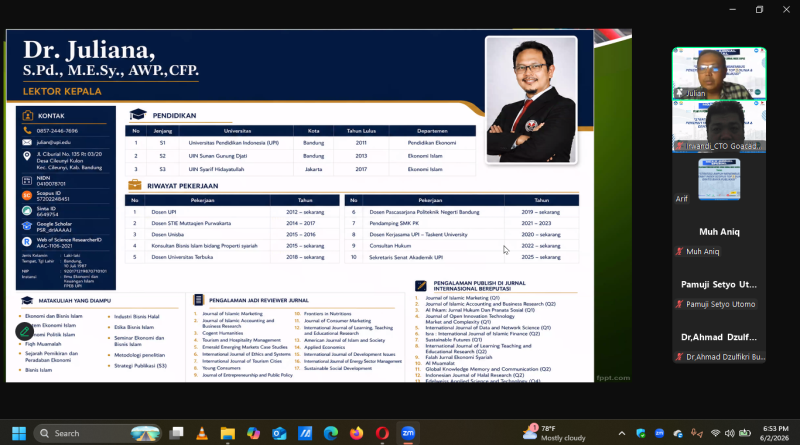The height and width of the screenshot is (445, 800).
Task: Click the muted mic icon for Dr,Ahmad Dzulfikri
Action: 679,357
